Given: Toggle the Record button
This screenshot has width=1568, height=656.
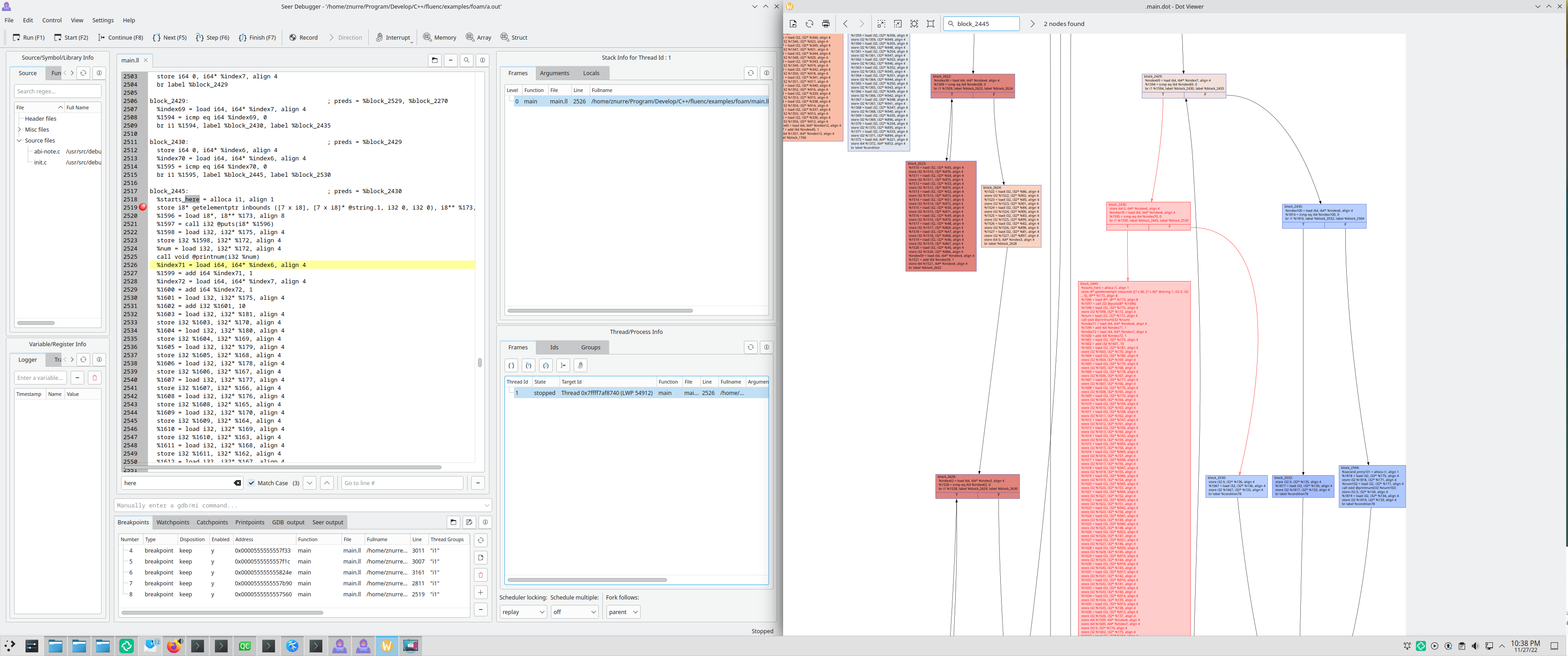Looking at the screenshot, I should [302, 38].
